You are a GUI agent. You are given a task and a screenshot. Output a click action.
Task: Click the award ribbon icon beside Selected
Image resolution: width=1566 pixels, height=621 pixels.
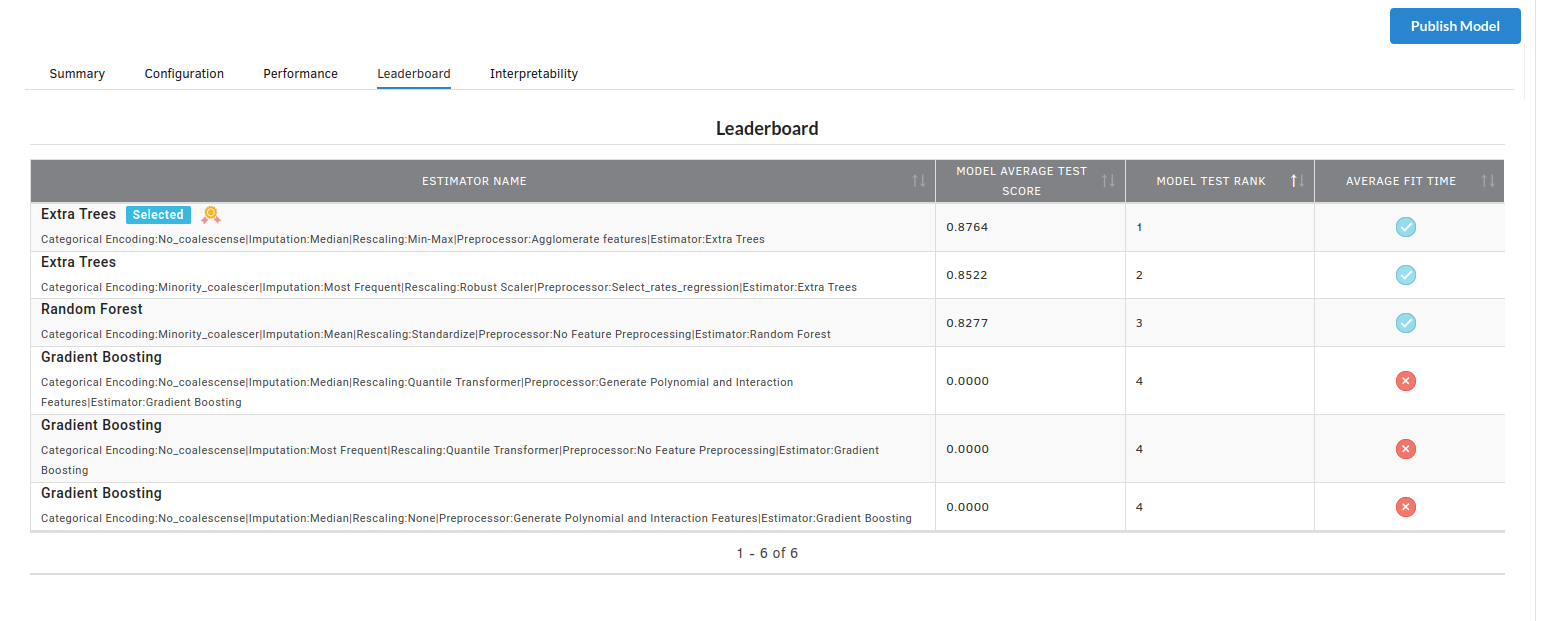coord(210,214)
